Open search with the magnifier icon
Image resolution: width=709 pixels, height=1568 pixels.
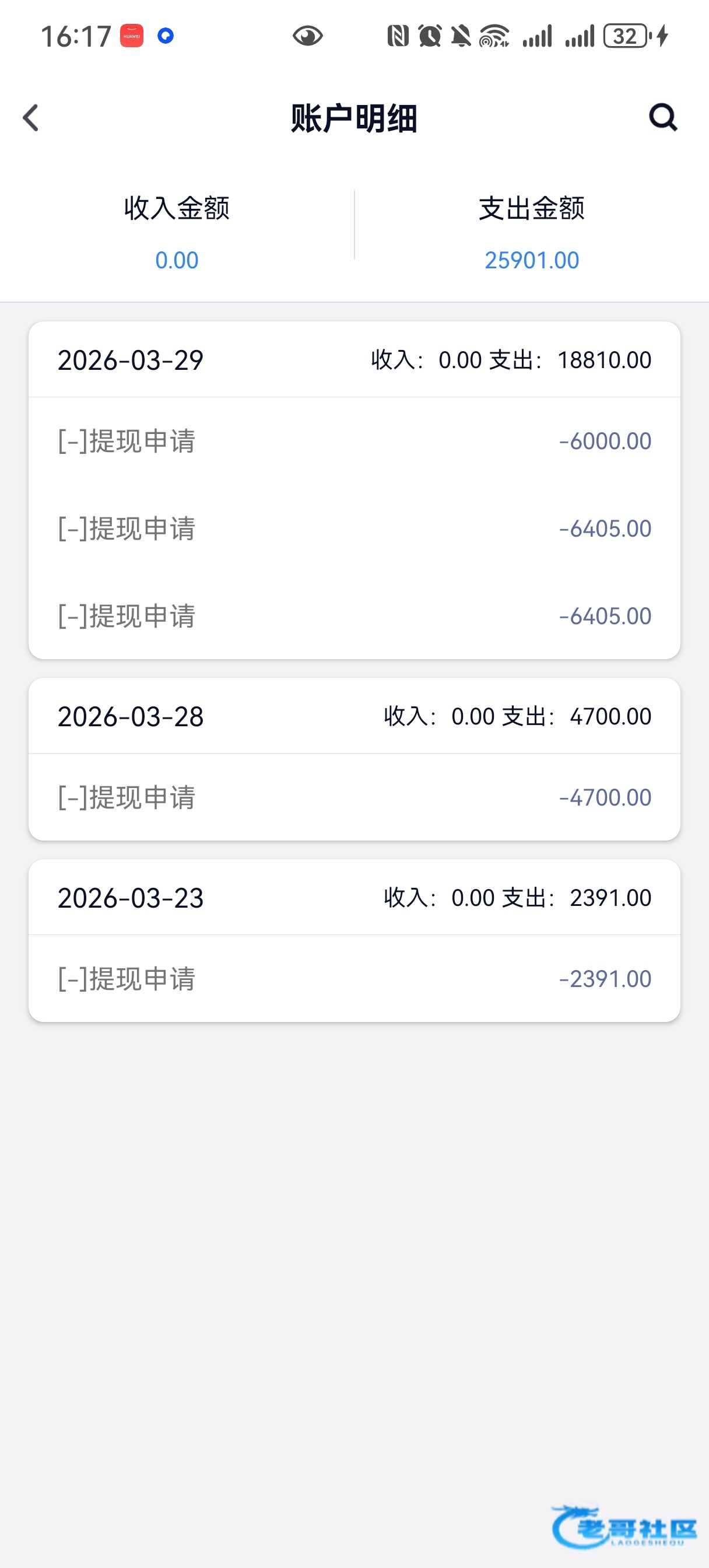click(x=663, y=117)
